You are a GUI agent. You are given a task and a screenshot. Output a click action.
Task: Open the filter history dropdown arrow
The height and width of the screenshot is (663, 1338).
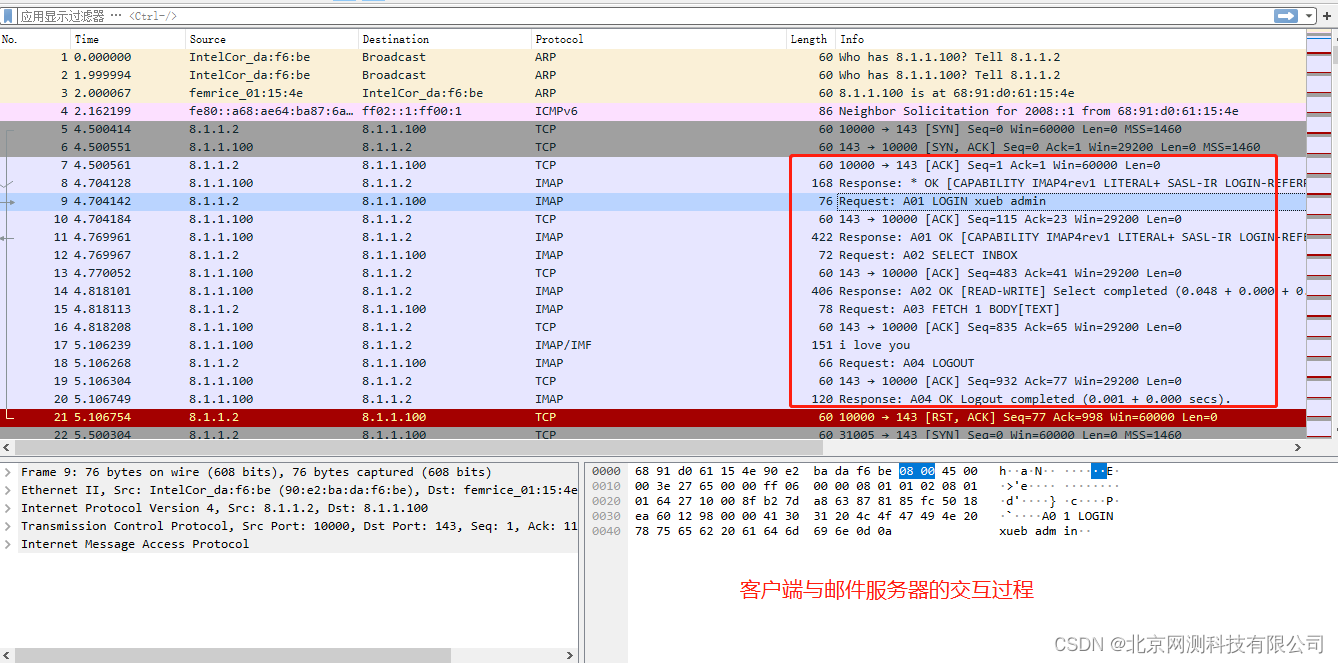[x=1307, y=16]
